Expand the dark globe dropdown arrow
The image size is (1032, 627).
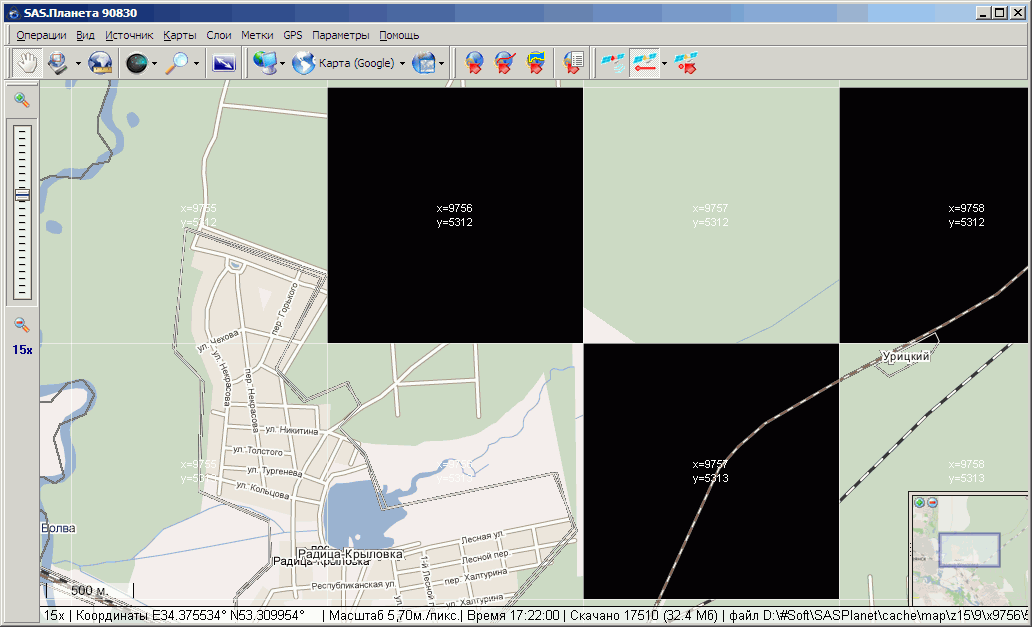point(154,63)
